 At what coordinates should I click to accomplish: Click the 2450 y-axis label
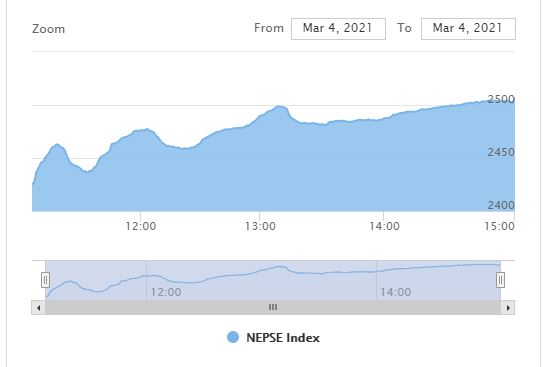click(501, 152)
